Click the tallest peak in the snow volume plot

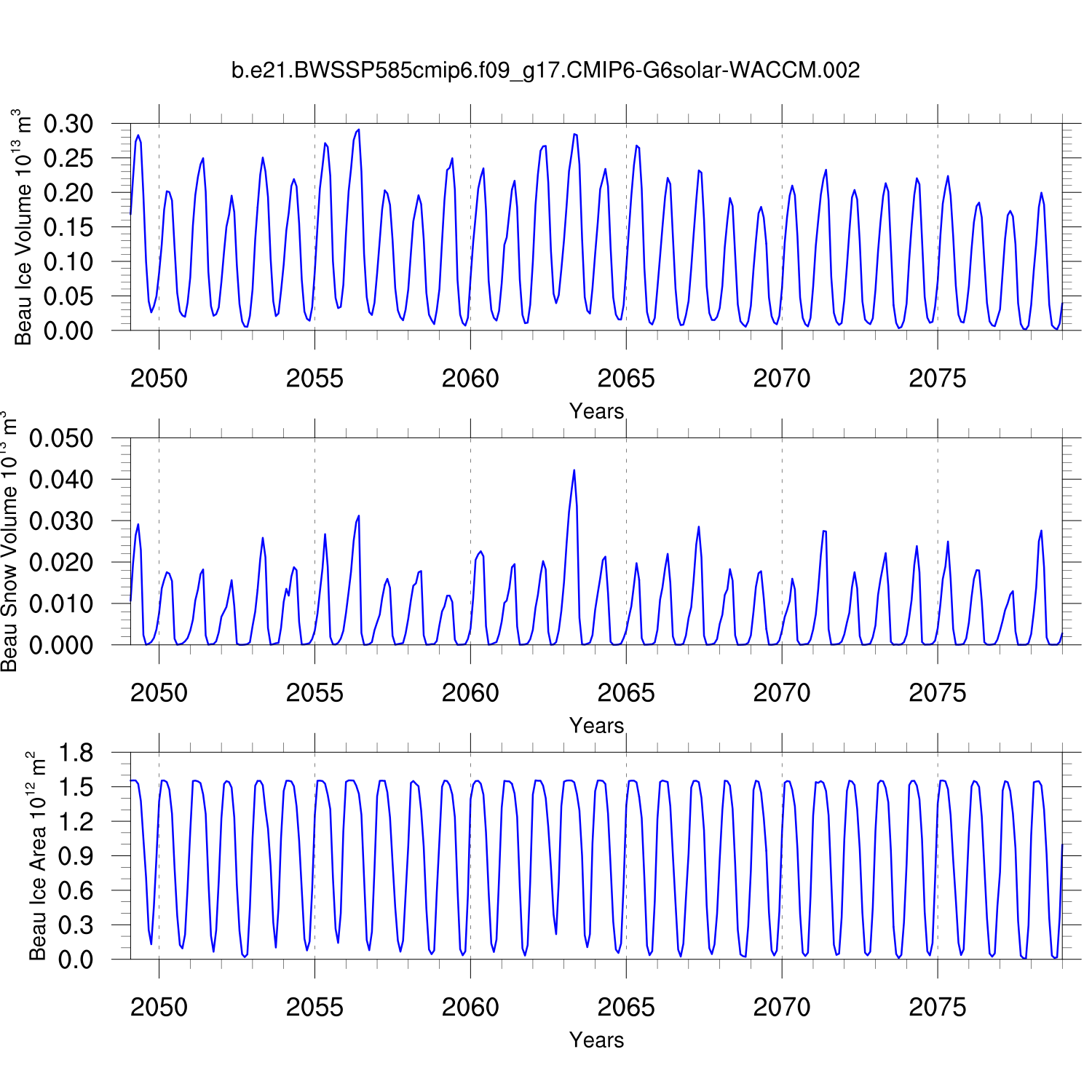[574, 470]
